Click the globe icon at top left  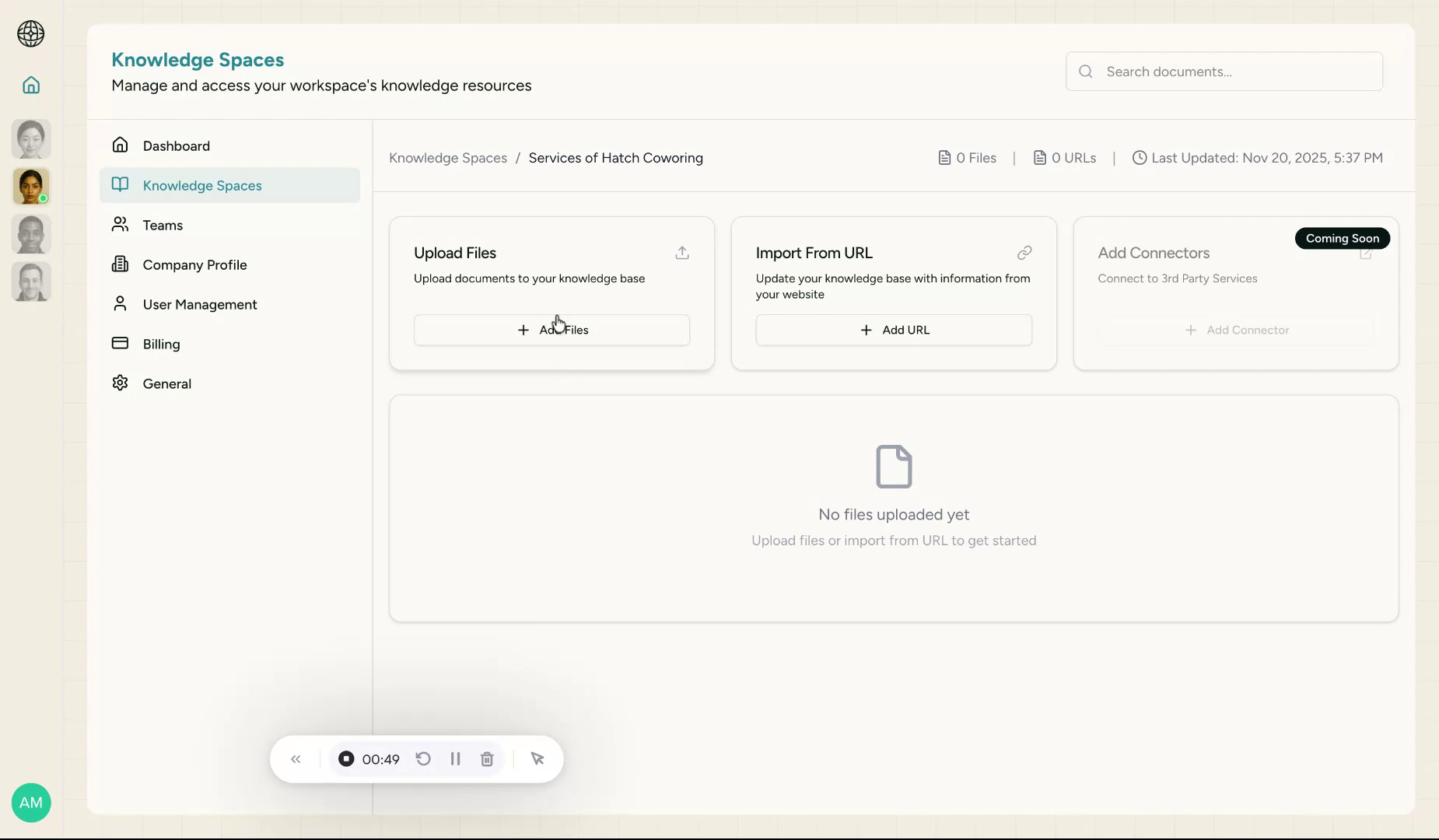tap(31, 34)
